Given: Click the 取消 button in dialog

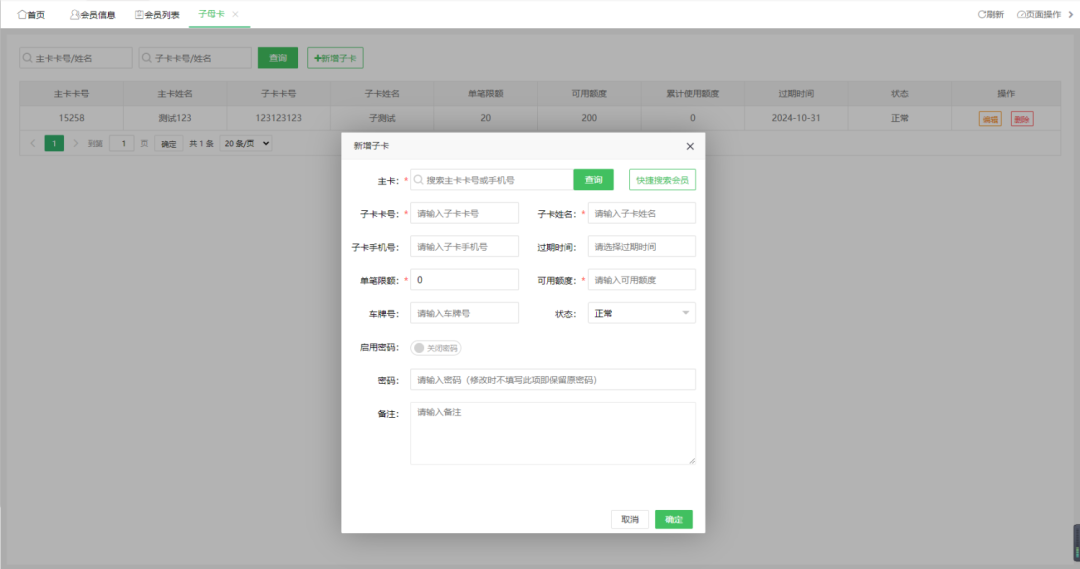Looking at the screenshot, I should tap(629, 519).
